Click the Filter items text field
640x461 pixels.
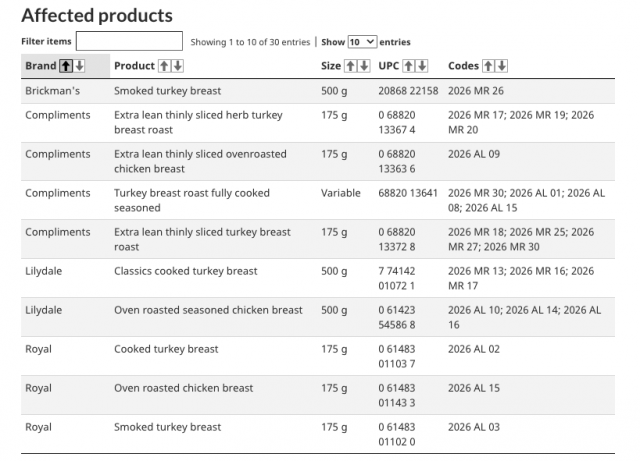coord(129,41)
